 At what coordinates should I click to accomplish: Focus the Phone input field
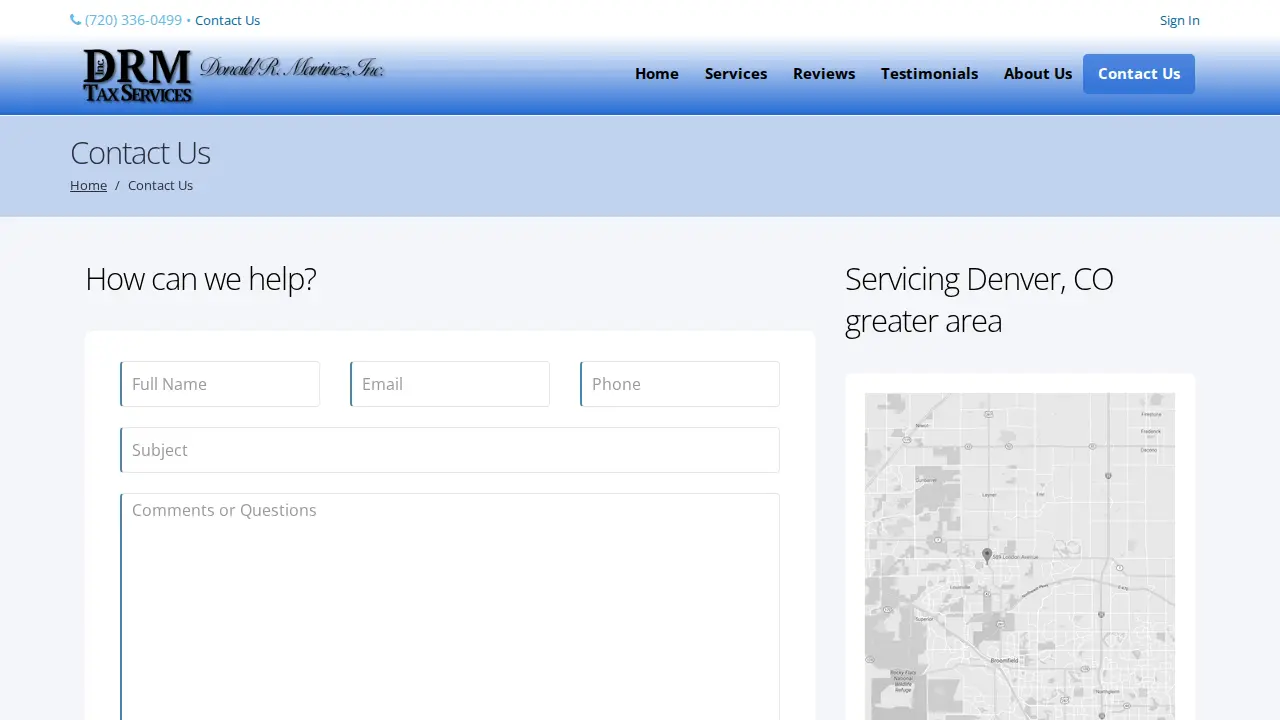click(x=680, y=384)
